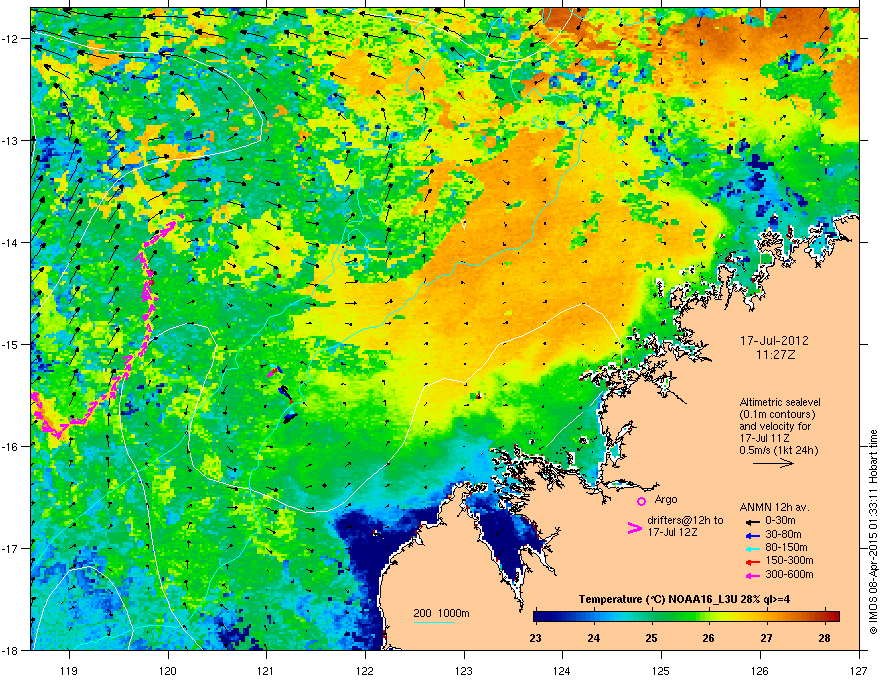880x680 pixels.
Task: Click the 'ANMN 12h av.' legend heading
Action: [774, 507]
